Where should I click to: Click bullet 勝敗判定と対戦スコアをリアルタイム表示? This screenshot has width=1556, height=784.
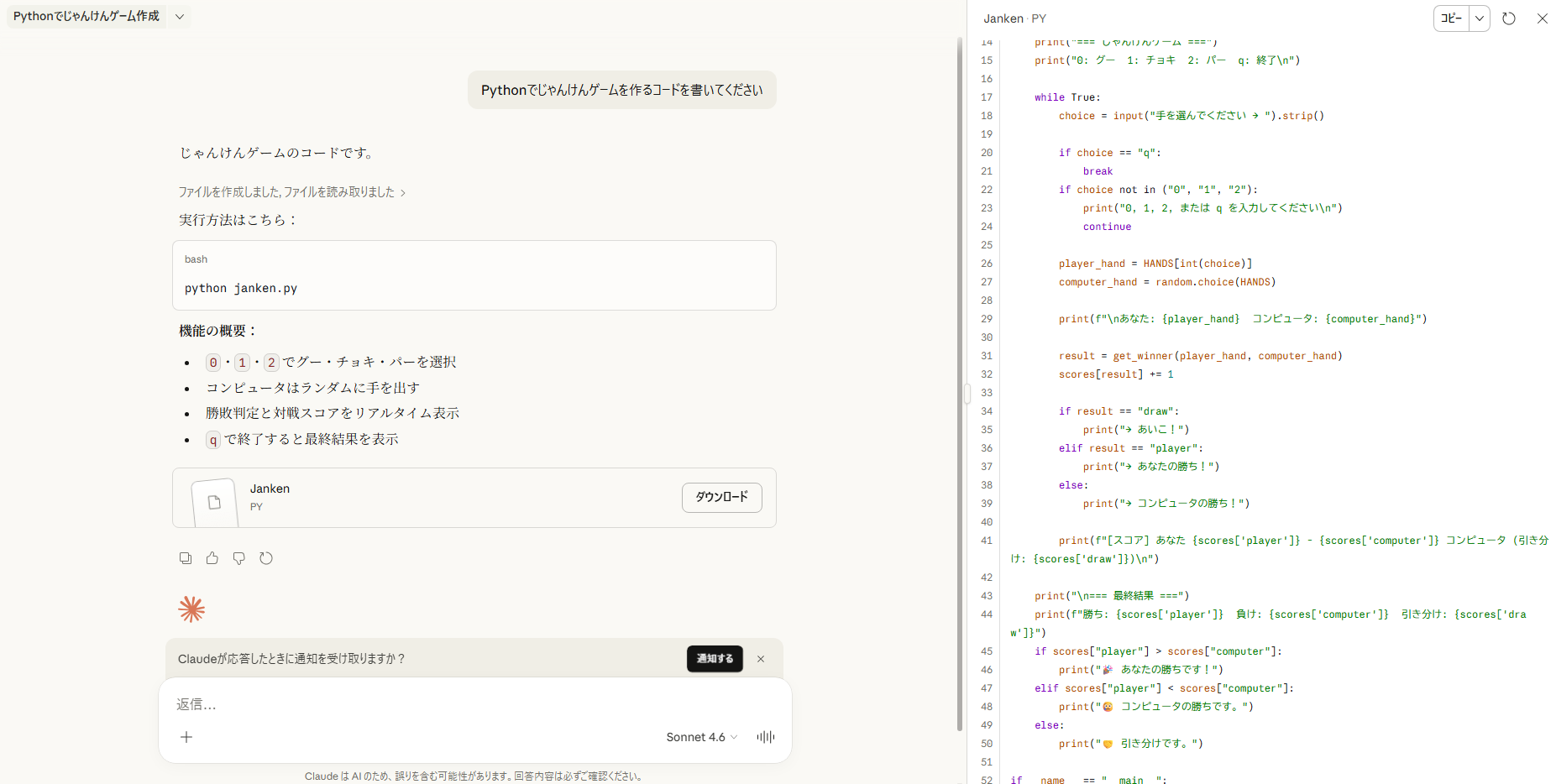coord(333,413)
